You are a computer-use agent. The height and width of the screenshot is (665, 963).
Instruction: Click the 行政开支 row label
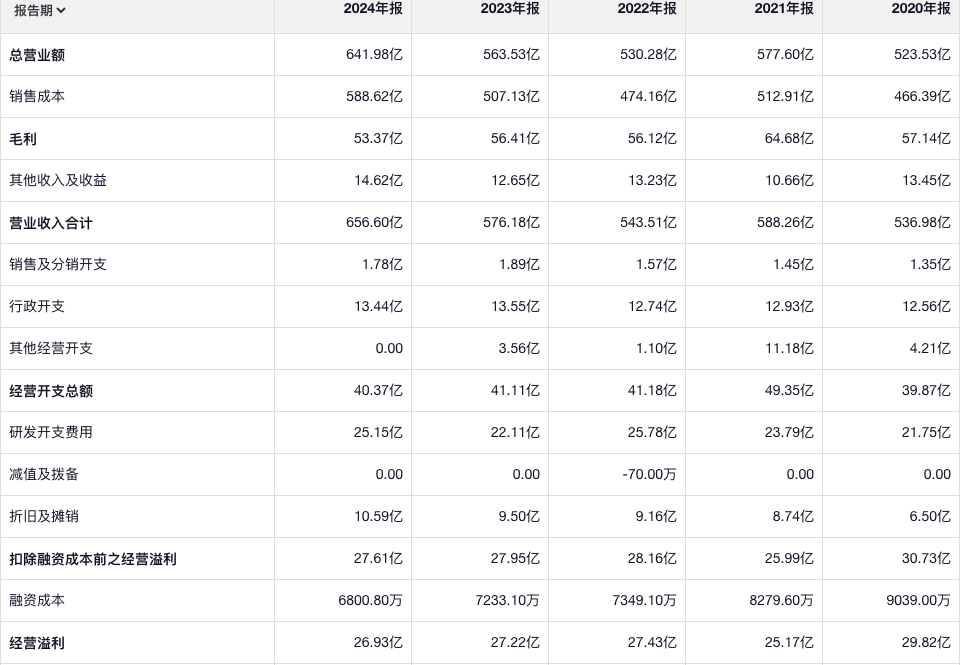37,307
